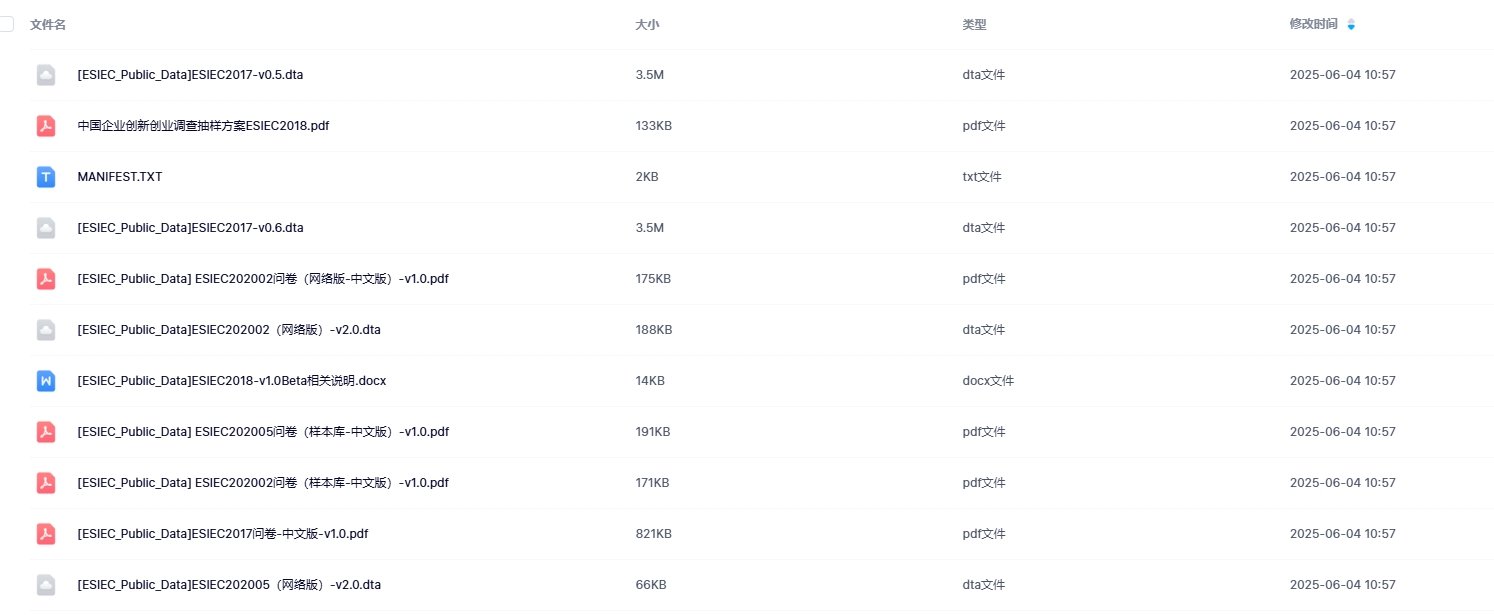Click the PDF icon for ESIEC2017问卷 file
This screenshot has height=615, width=1494.
click(46, 534)
